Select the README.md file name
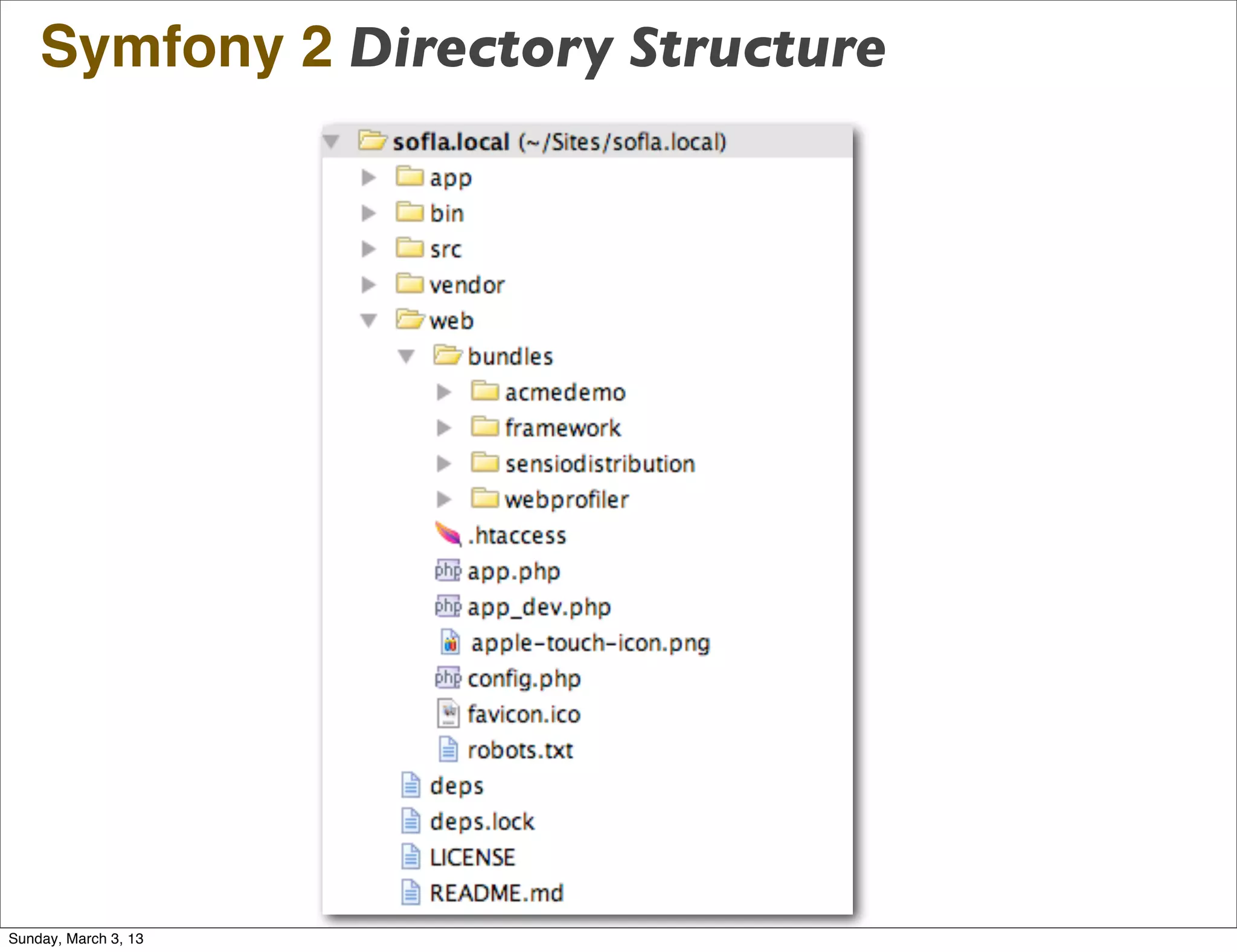Screen dimensions: 1237x952 pyautogui.click(x=496, y=893)
